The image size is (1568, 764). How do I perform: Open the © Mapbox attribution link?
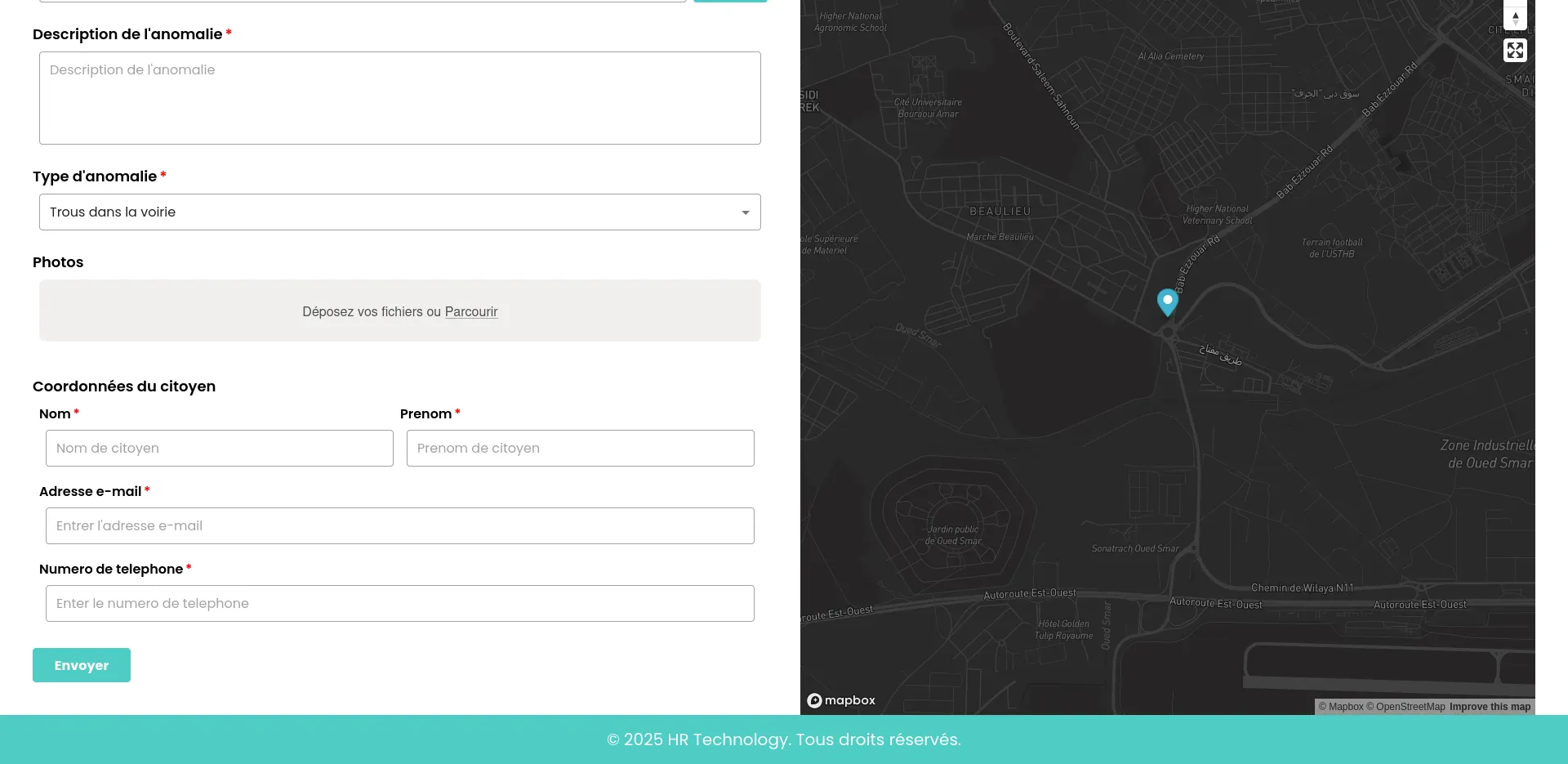click(x=1341, y=707)
